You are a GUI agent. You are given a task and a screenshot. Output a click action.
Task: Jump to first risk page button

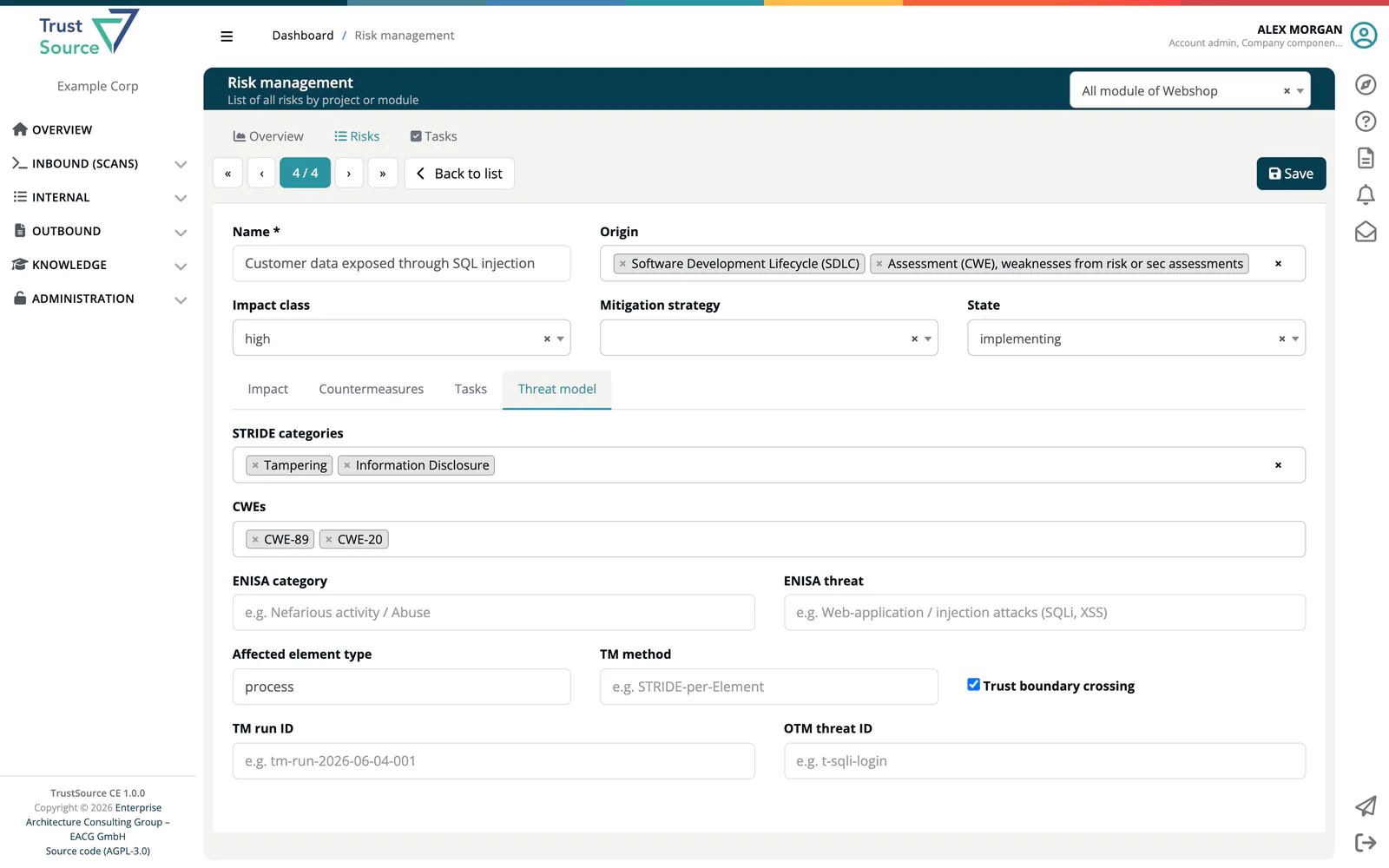(x=227, y=174)
